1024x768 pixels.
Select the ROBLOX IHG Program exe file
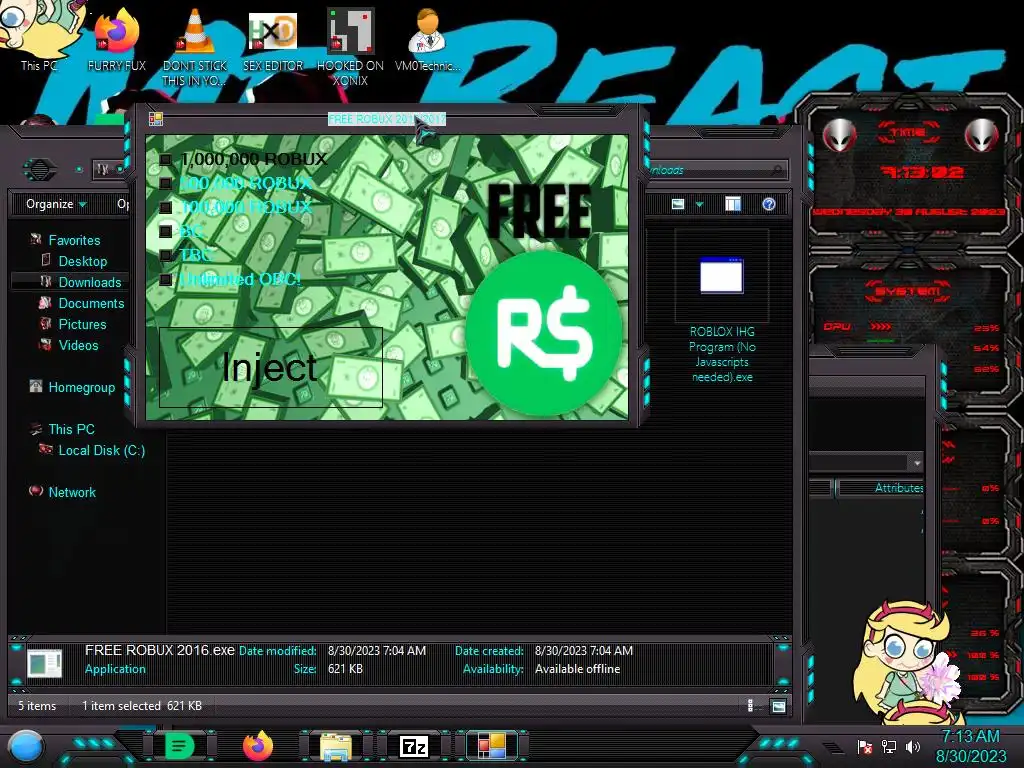pos(722,307)
